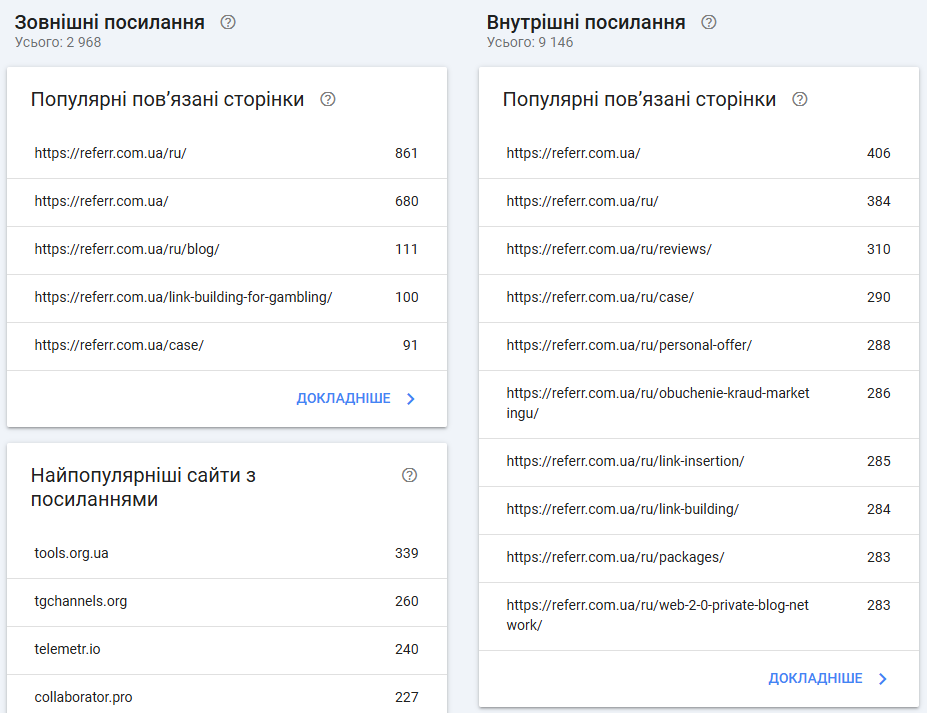Select external referr.com.ua/ row with 680 links
Screen dimensions: 927x713
[226, 202]
